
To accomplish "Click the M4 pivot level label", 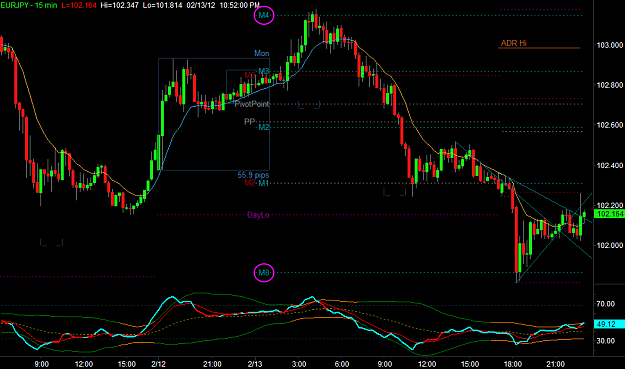I will click(x=263, y=16).
